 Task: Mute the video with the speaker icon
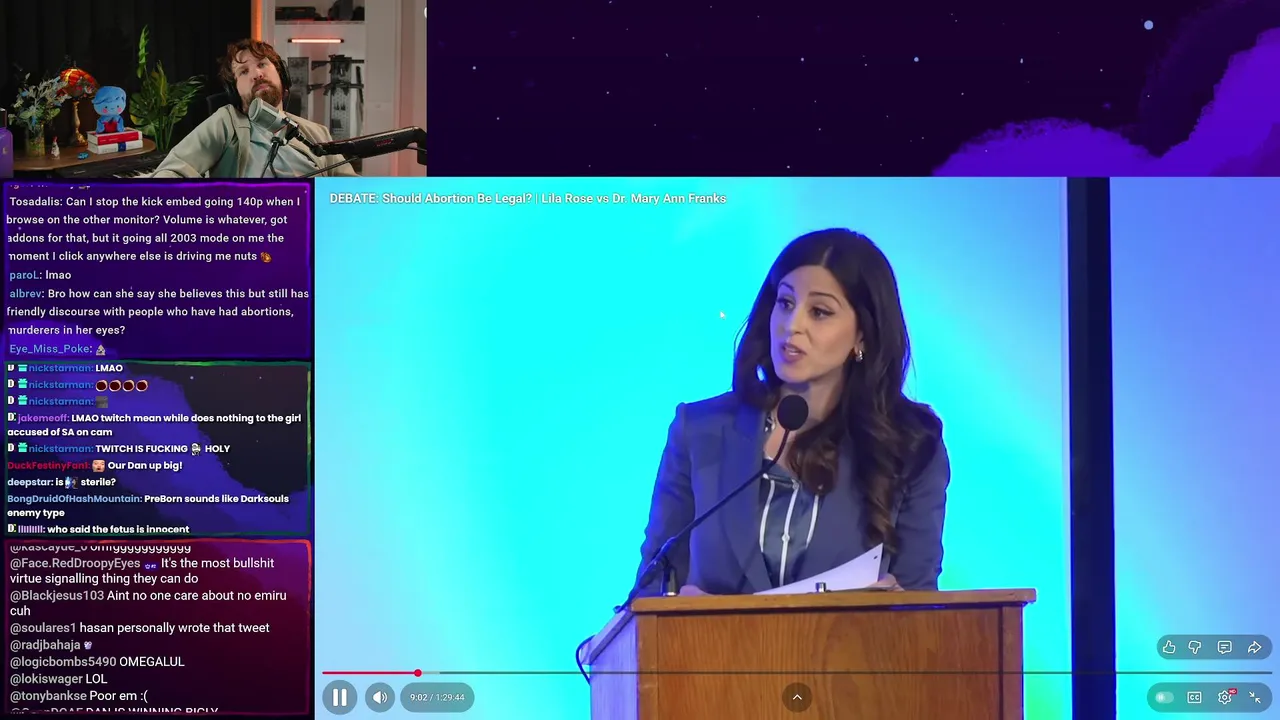[380, 697]
